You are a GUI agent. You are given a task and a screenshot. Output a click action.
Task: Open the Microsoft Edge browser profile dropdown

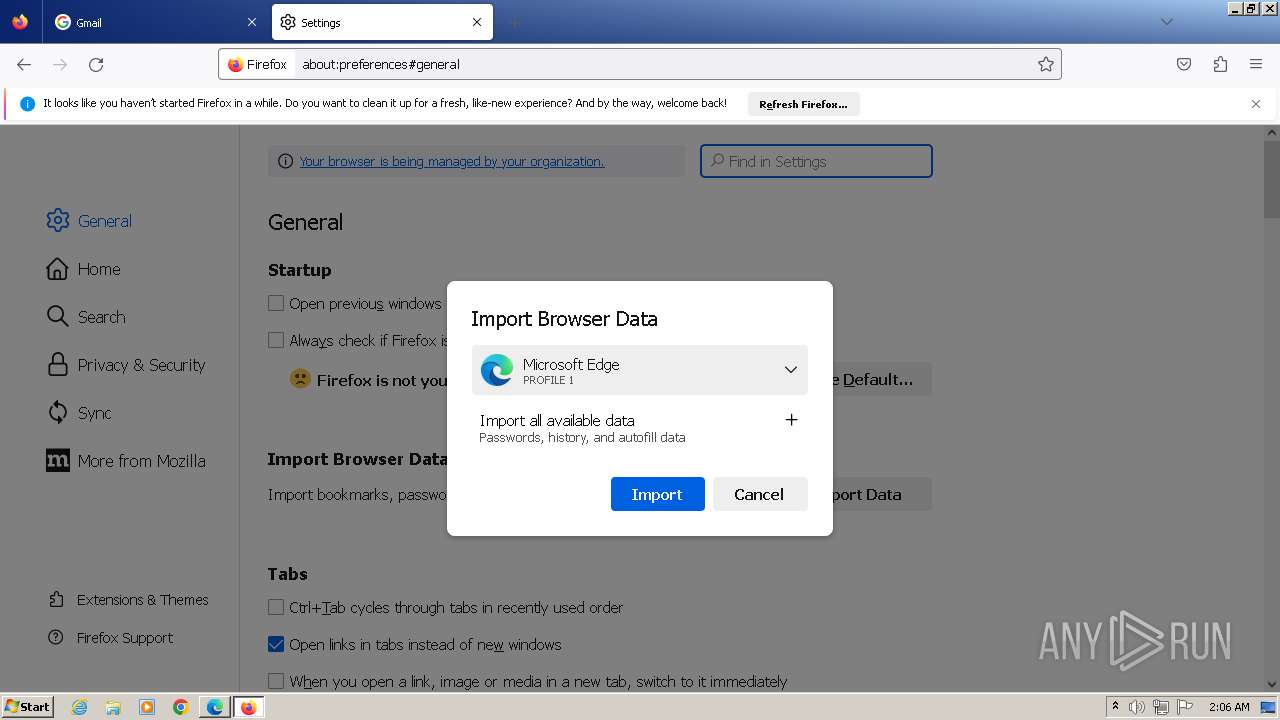pos(640,370)
